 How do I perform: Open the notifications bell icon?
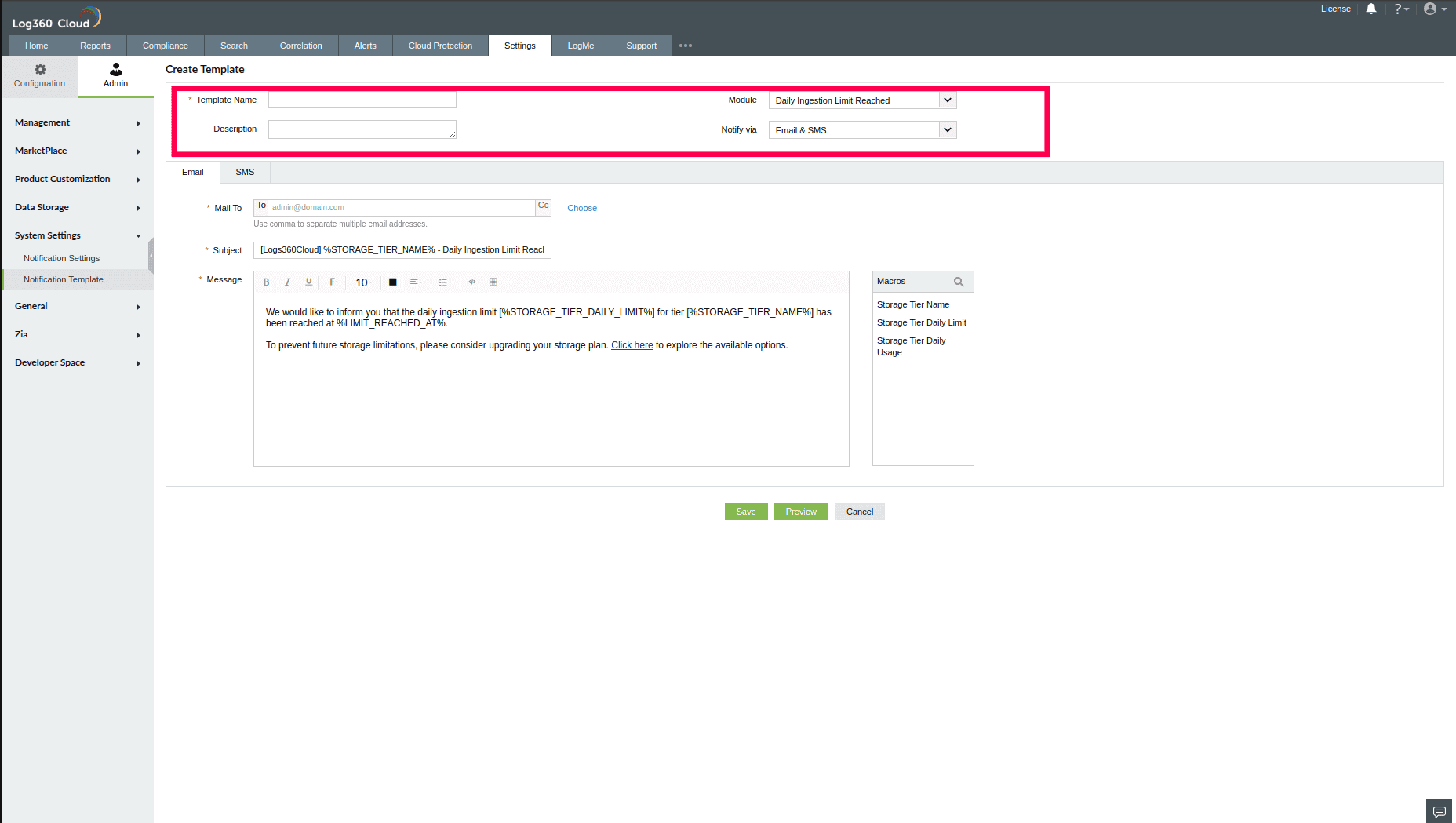[1370, 9]
